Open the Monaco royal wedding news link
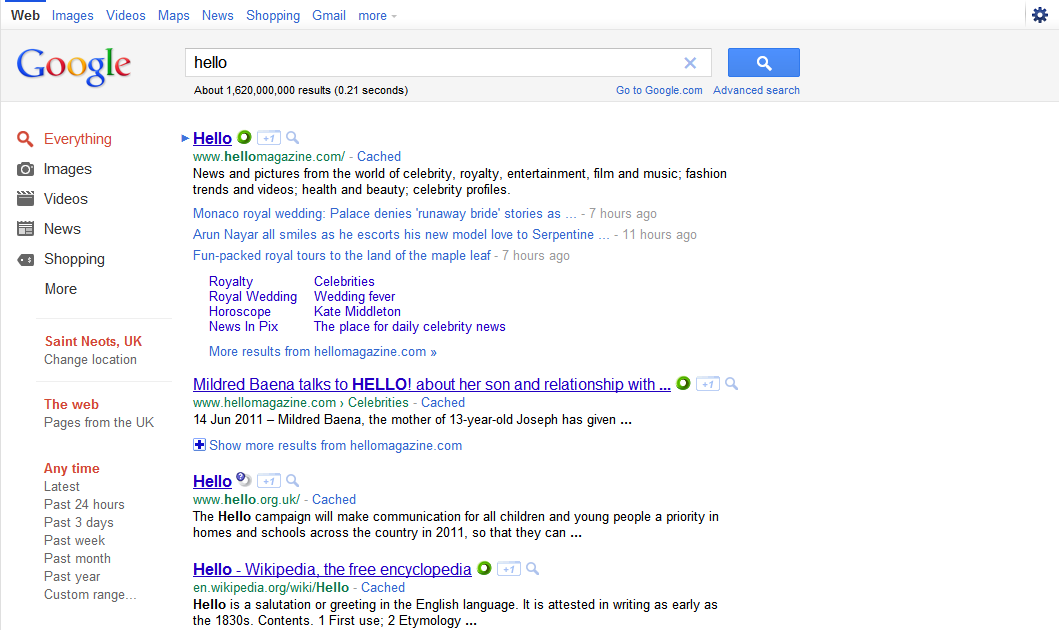This screenshot has width=1060, height=630. (x=385, y=214)
